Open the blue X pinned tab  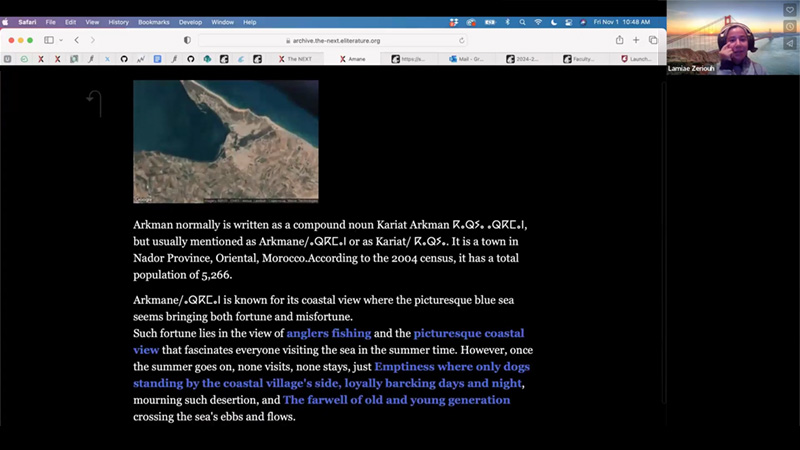point(107,59)
